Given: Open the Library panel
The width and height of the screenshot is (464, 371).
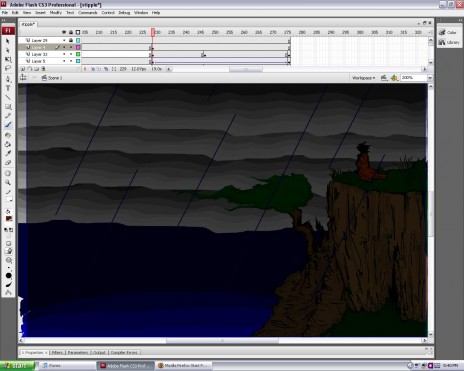Looking at the screenshot, I should tap(449, 42).
